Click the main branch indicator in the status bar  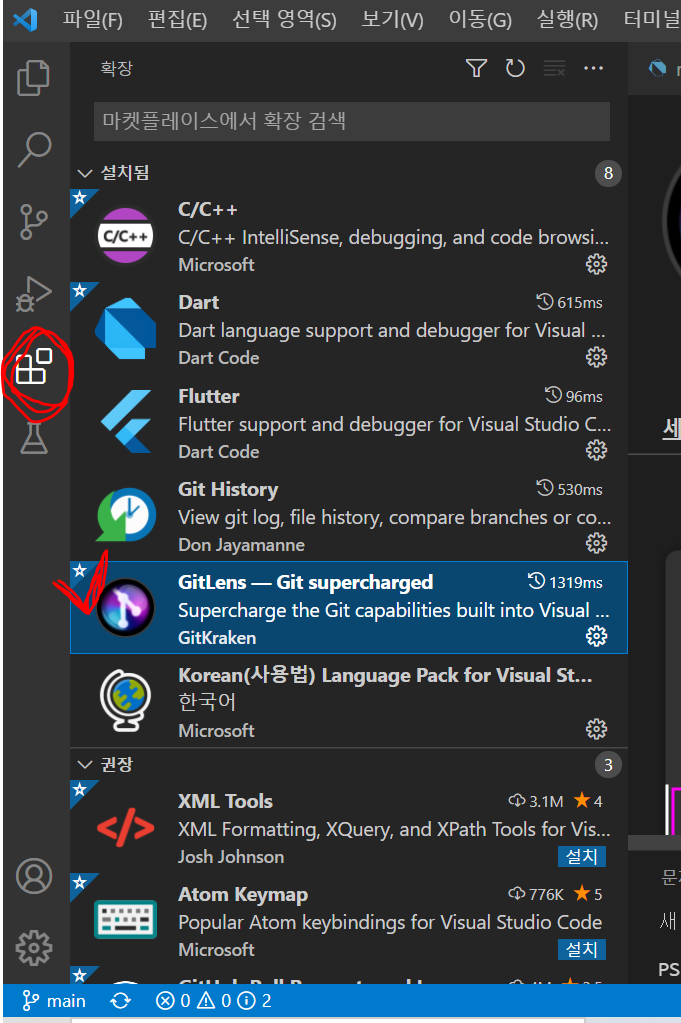coord(53,1001)
